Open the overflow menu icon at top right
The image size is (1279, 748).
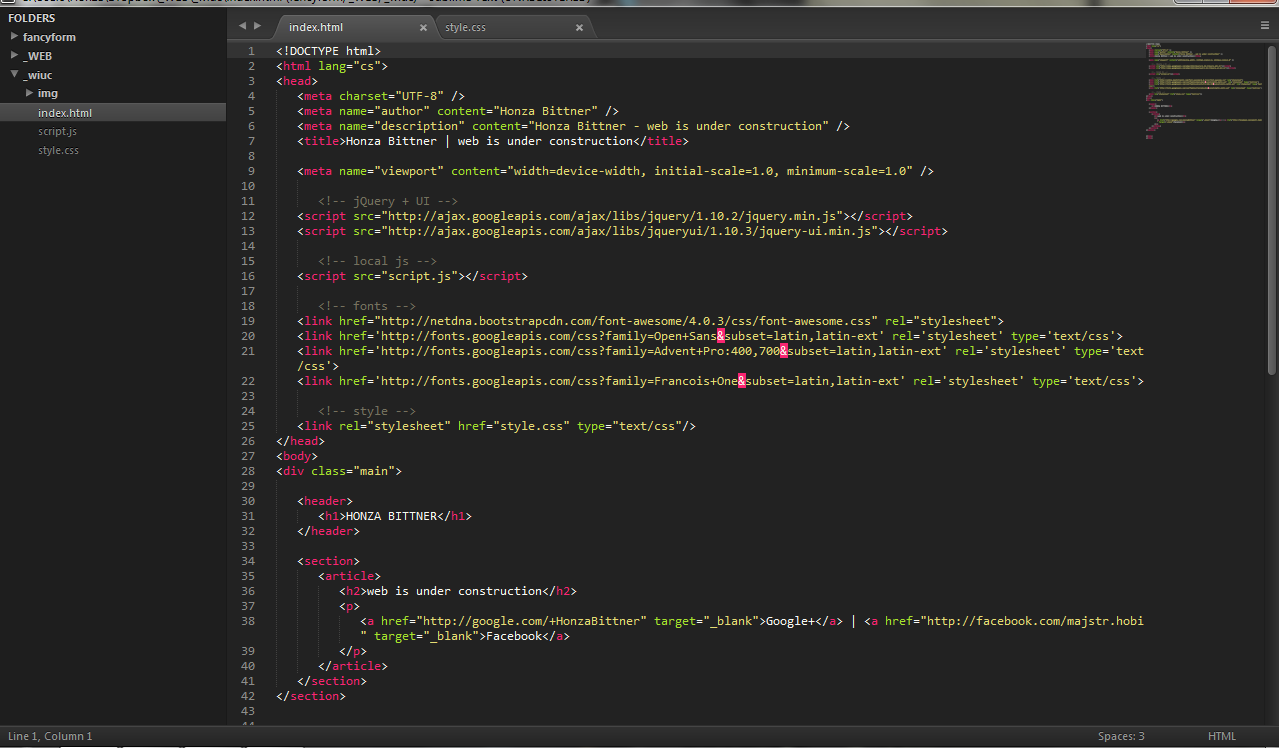coord(1264,25)
